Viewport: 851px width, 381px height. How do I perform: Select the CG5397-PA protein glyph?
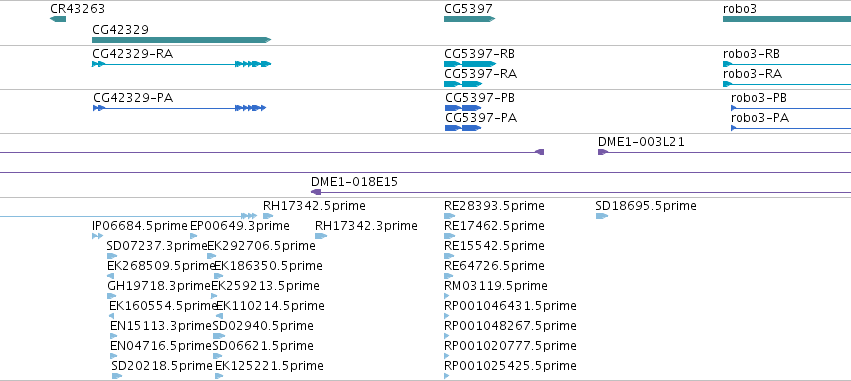pos(463,128)
